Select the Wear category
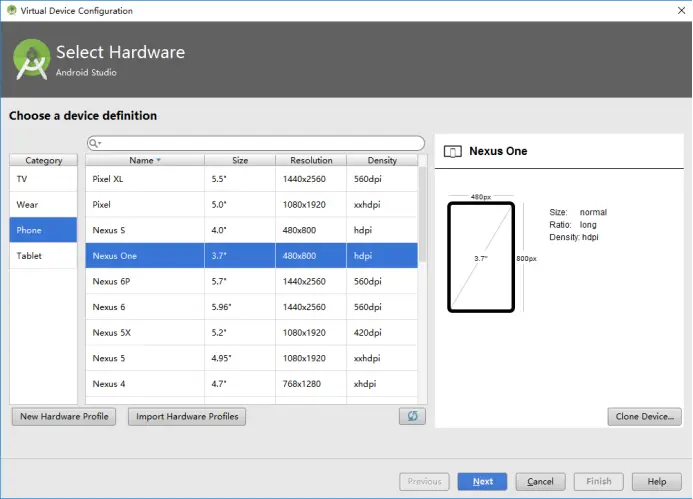693x499 pixels. tap(43, 205)
